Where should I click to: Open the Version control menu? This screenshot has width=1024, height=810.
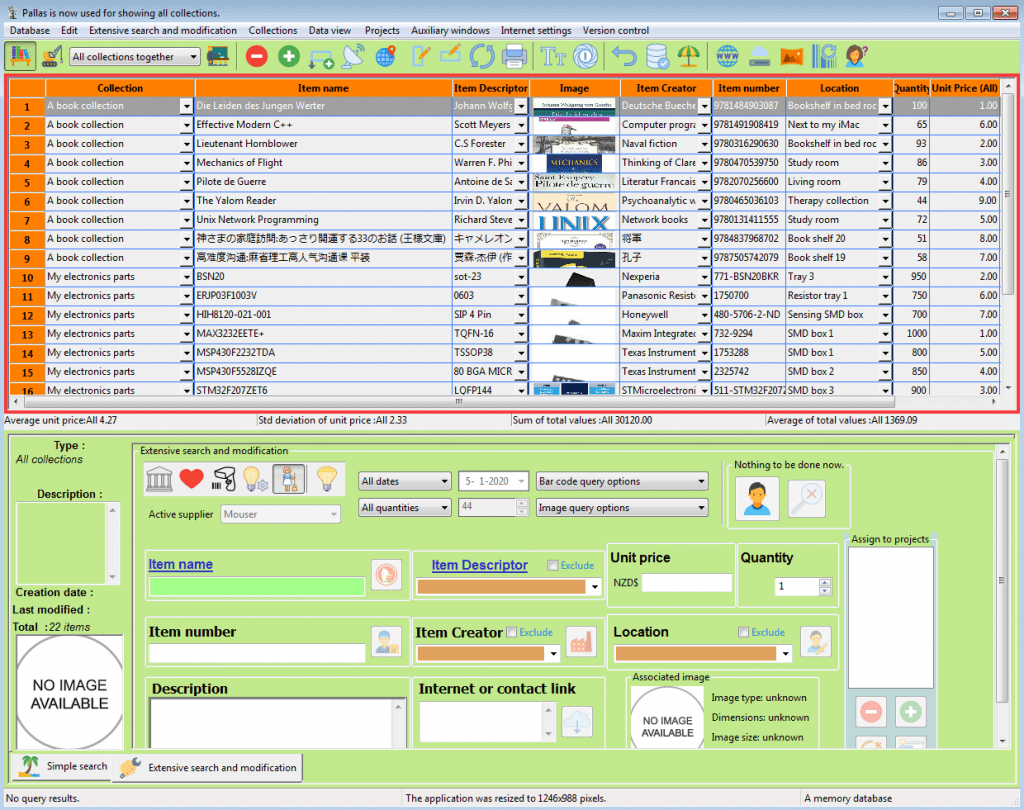coord(615,31)
